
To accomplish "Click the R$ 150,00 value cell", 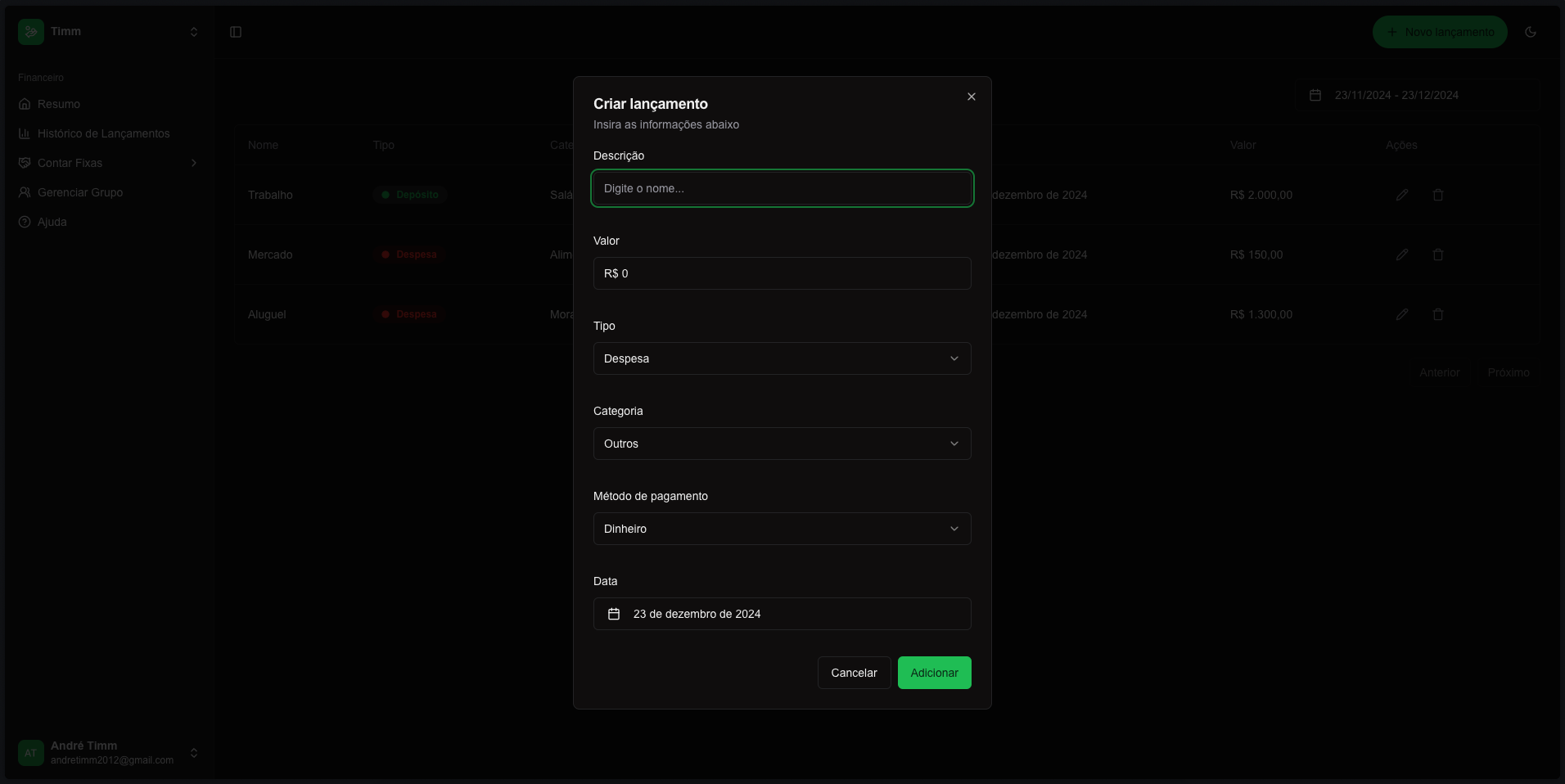I will 1256,255.
